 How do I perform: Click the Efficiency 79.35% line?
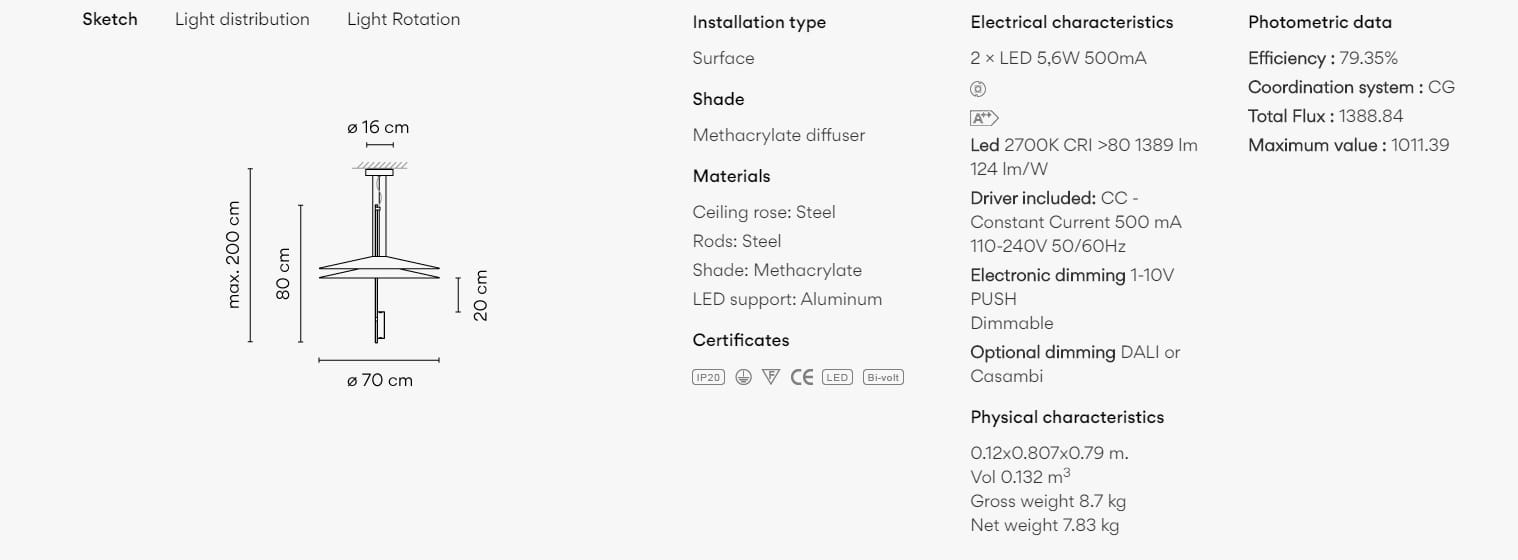coord(1322,58)
